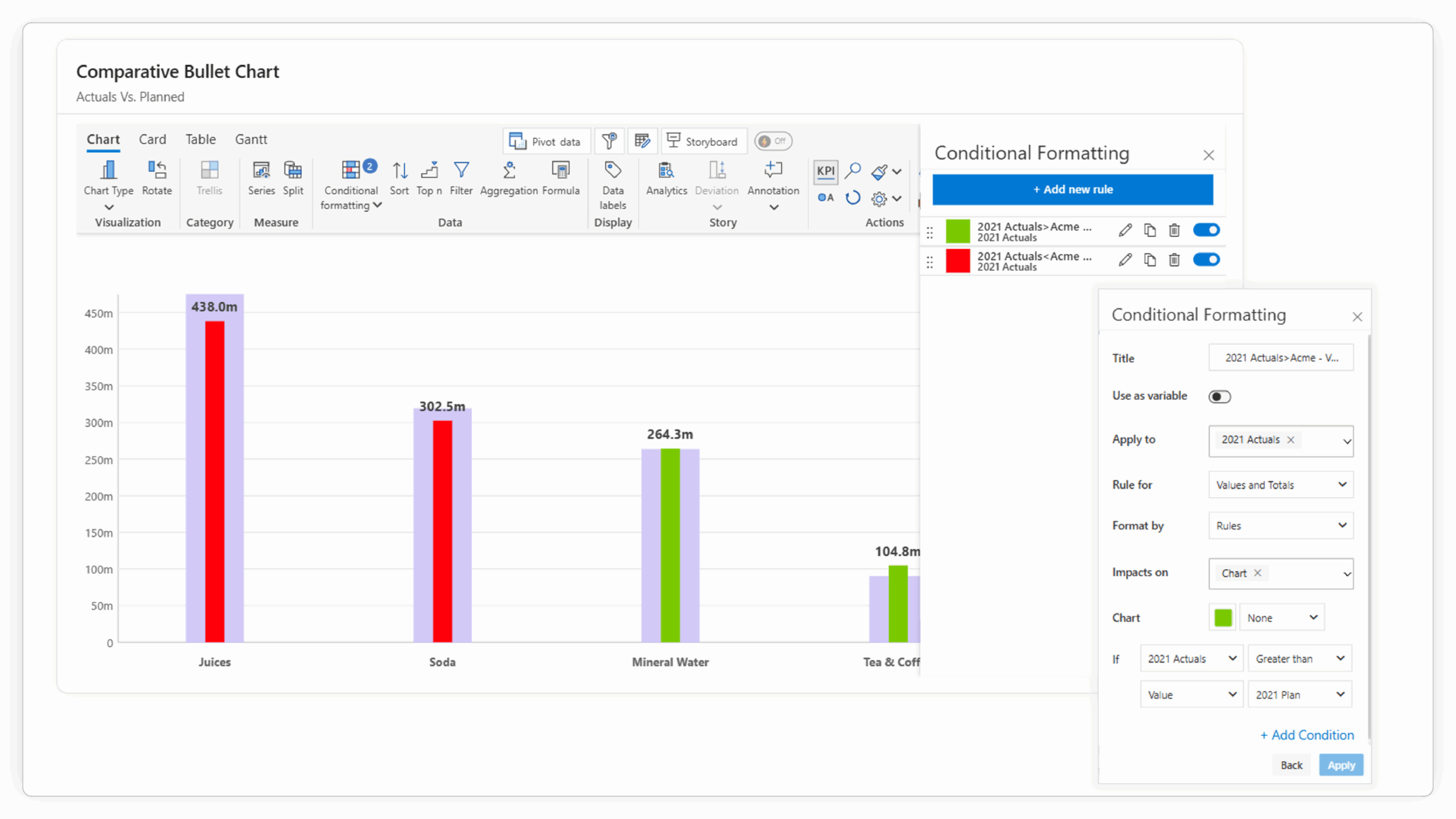This screenshot has height=819, width=1456.
Task: Delete the red 2021 Actuals rule
Action: pos(1174,260)
